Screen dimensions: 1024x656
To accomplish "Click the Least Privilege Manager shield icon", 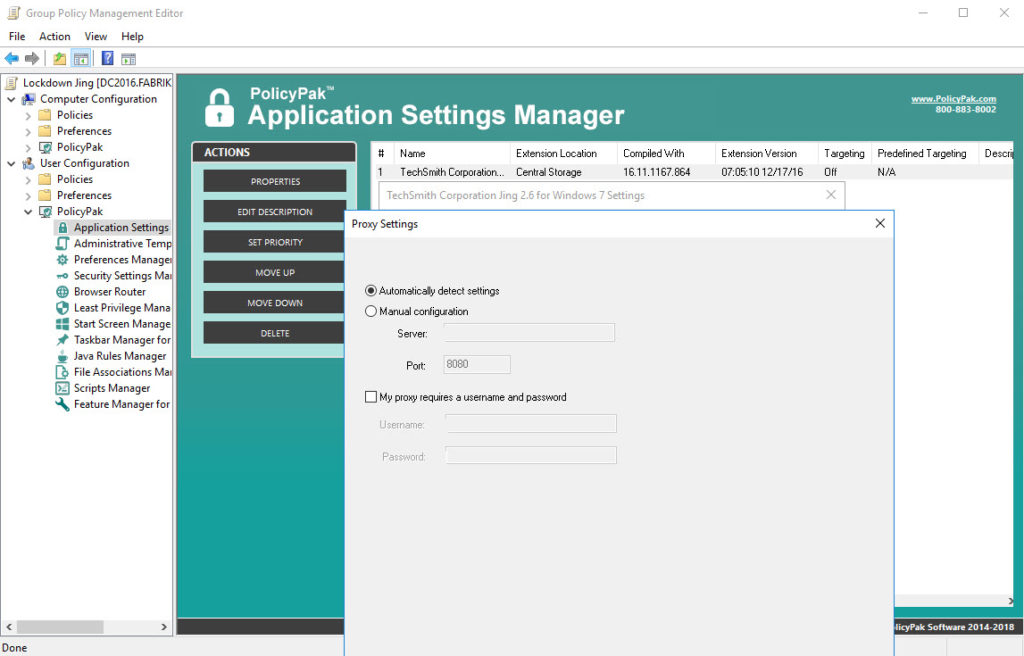I will (63, 308).
